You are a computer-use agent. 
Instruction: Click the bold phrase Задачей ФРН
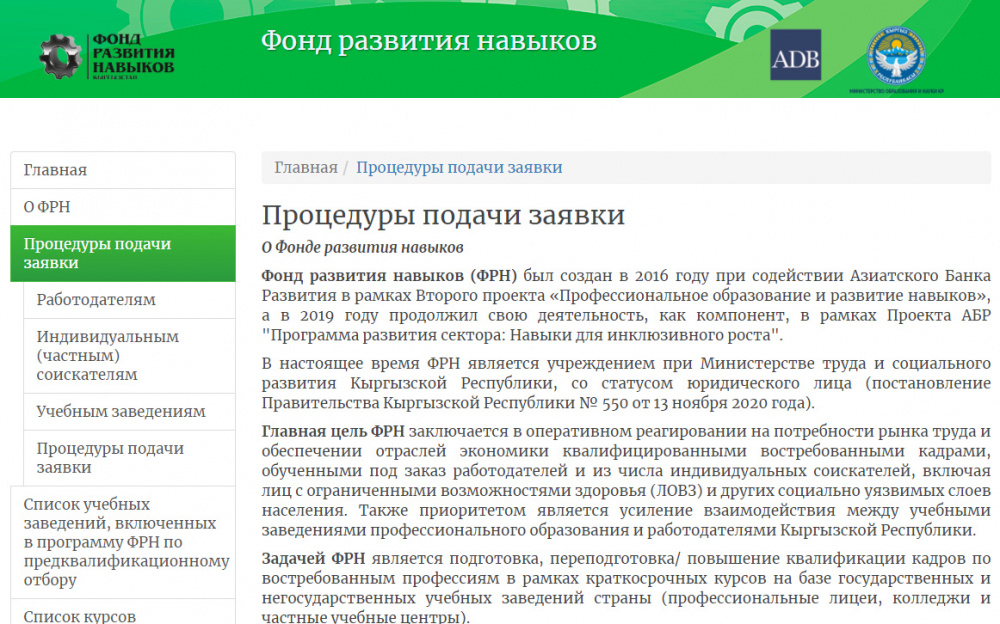tap(311, 558)
